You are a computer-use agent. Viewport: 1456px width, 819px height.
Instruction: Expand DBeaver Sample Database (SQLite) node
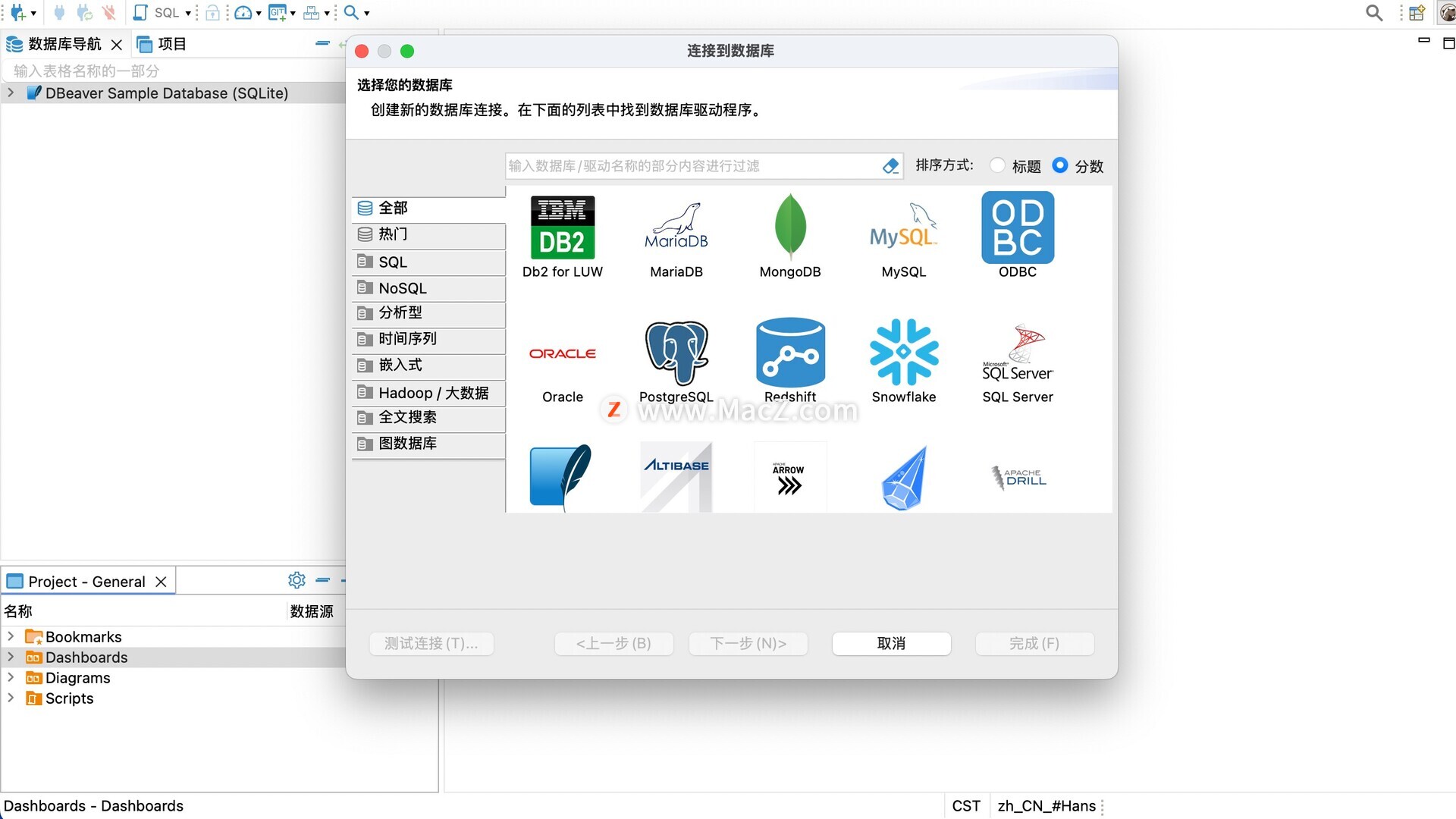pyautogui.click(x=11, y=93)
